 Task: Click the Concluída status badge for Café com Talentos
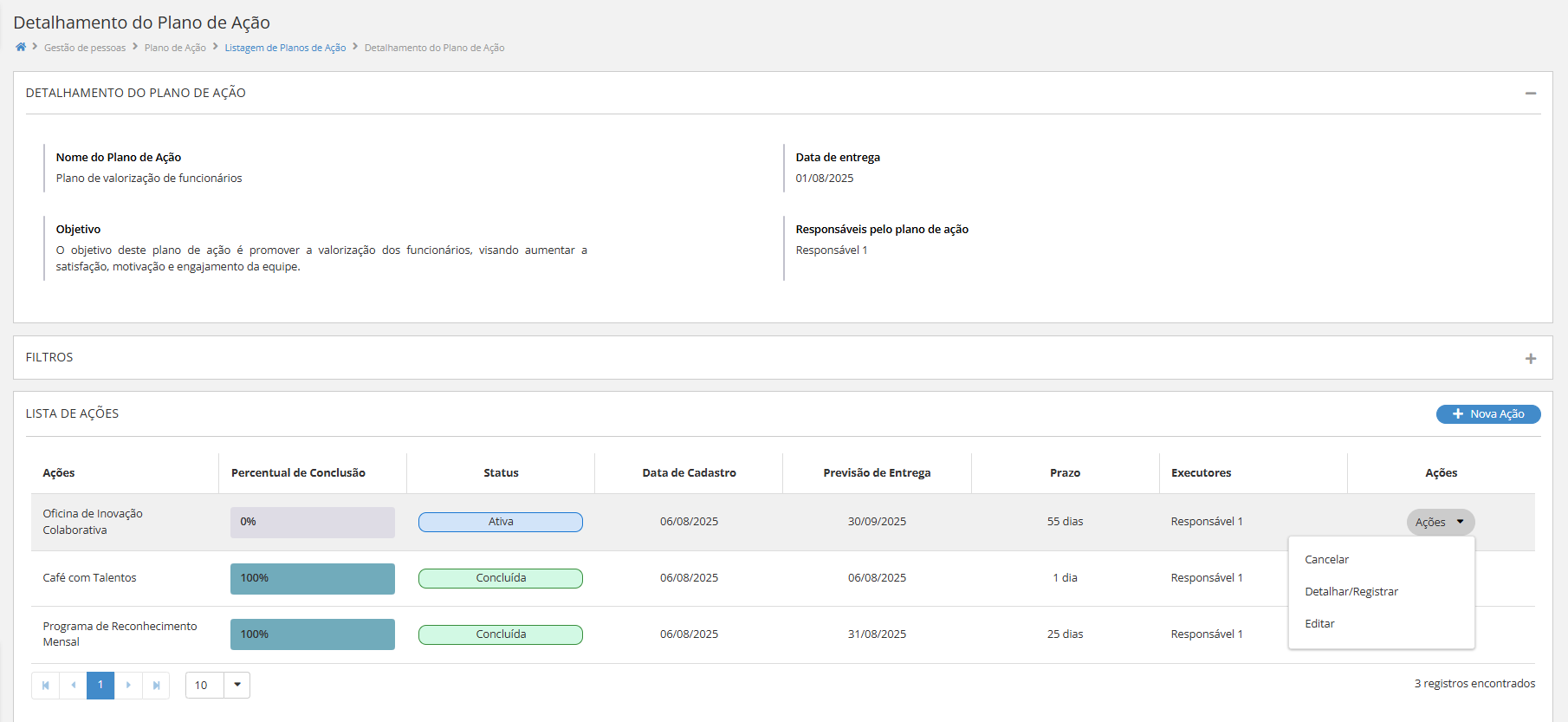click(x=500, y=578)
